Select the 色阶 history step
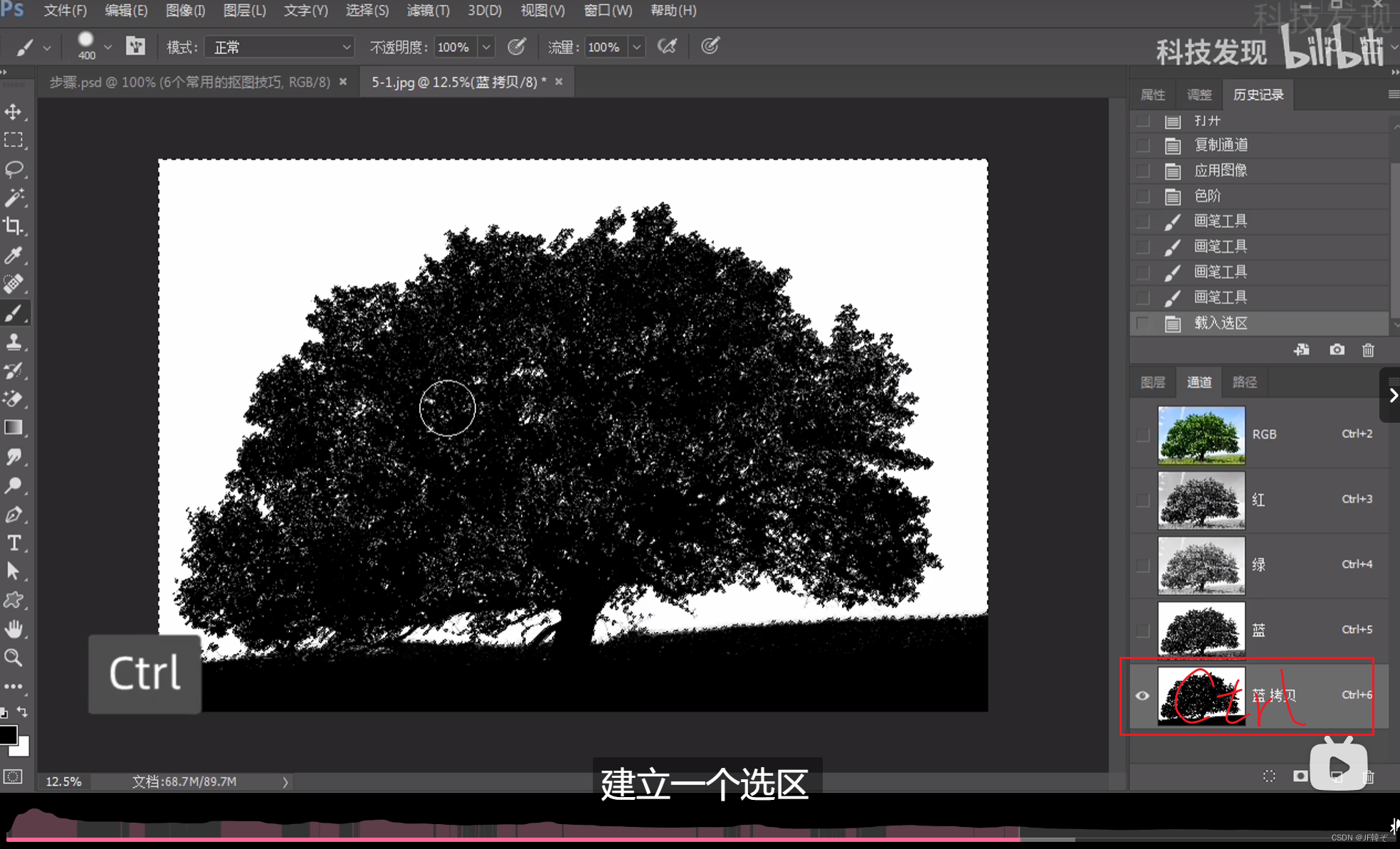 (x=1208, y=196)
